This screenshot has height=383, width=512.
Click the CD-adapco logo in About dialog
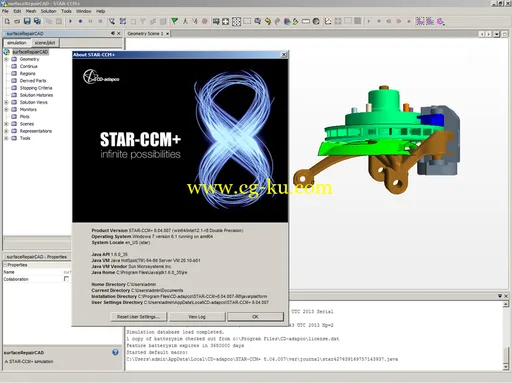pos(101,77)
